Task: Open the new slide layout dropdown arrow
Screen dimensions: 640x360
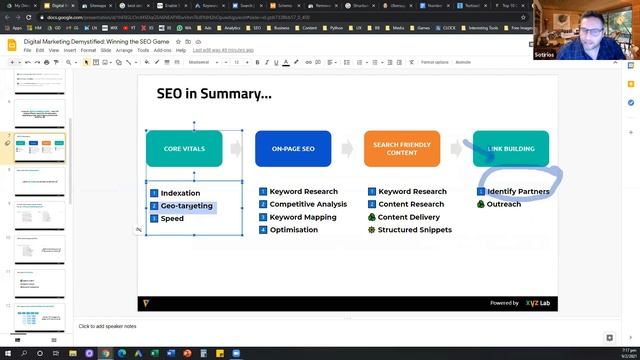Action: click(x=19, y=62)
